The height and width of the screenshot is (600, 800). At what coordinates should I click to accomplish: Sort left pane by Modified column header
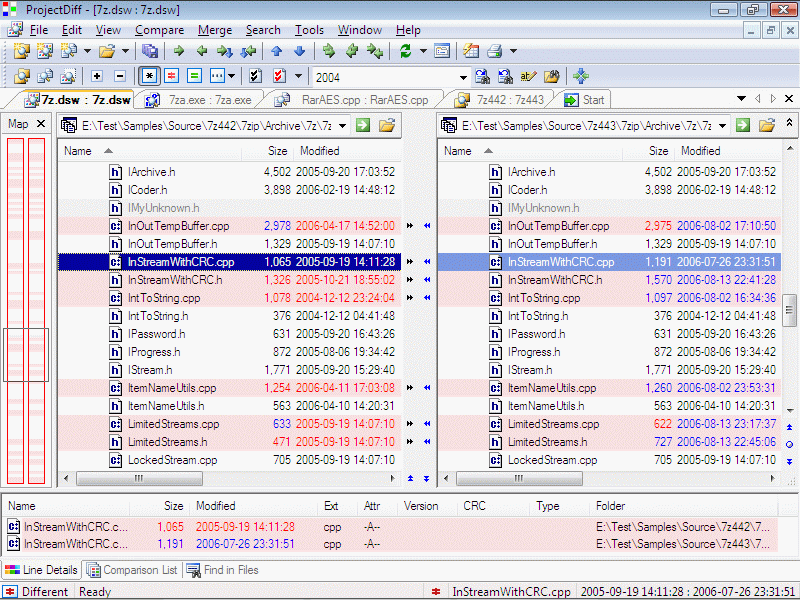tap(319, 151)
